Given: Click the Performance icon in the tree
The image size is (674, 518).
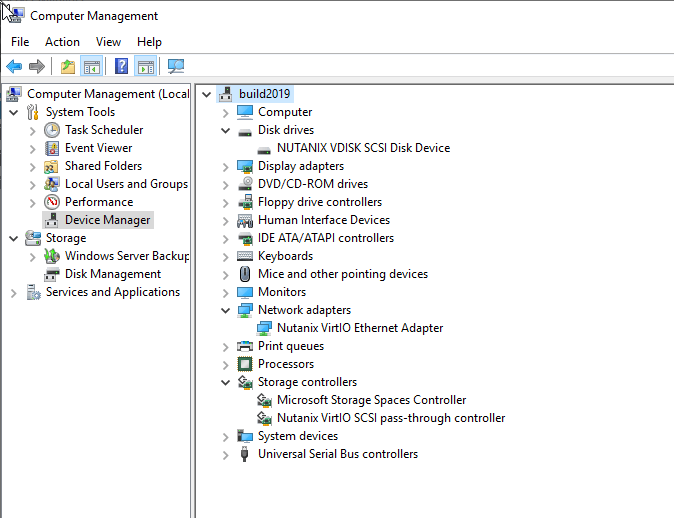Looking at the screenshot, I should [52, 202].
